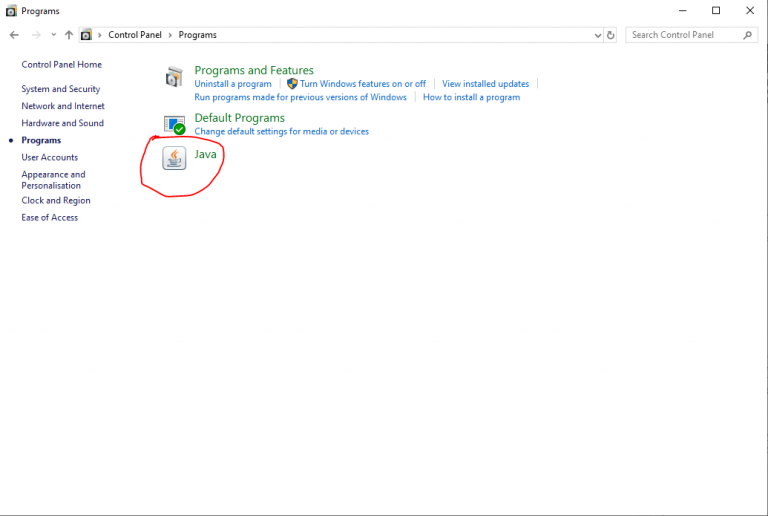Open Change default settings for media link
The image size is (768, 516).
point(281,131)
